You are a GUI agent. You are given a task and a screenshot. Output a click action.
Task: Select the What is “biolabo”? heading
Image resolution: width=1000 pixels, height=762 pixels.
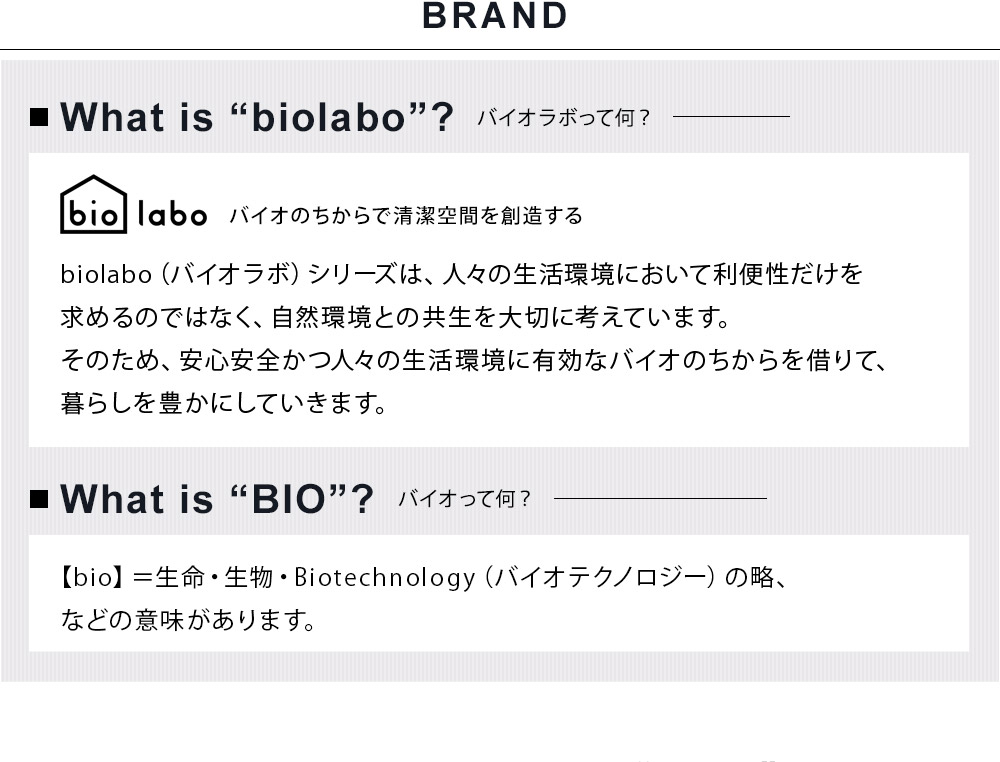[x=257, y=117]
